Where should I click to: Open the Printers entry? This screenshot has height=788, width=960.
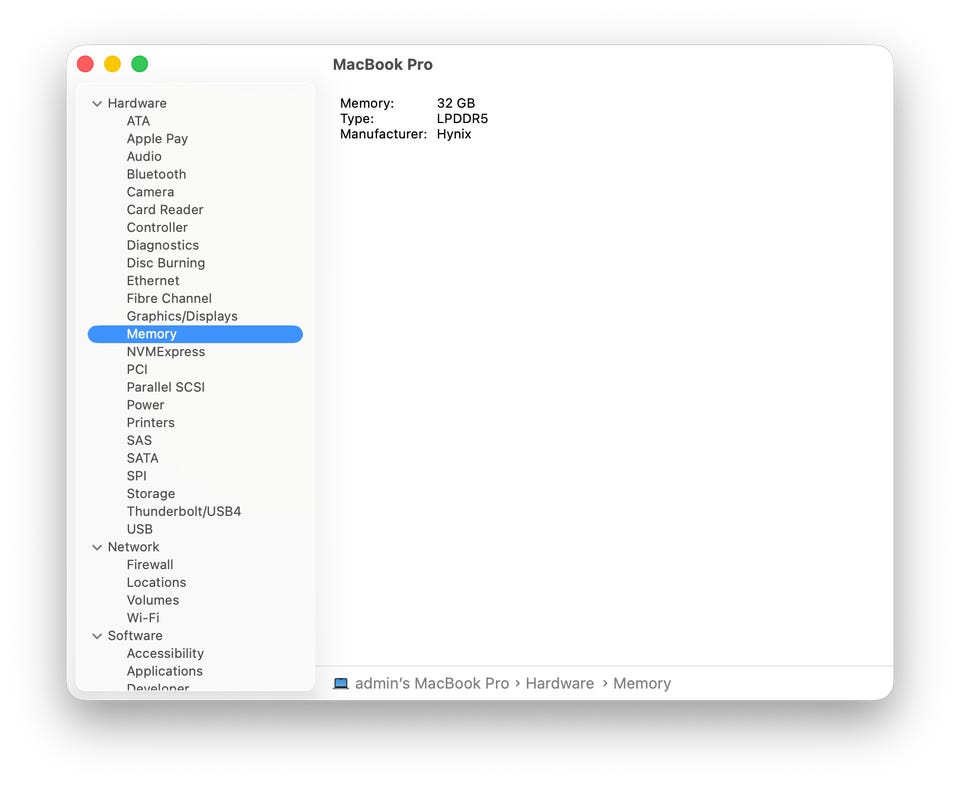(x=151, y=423)
